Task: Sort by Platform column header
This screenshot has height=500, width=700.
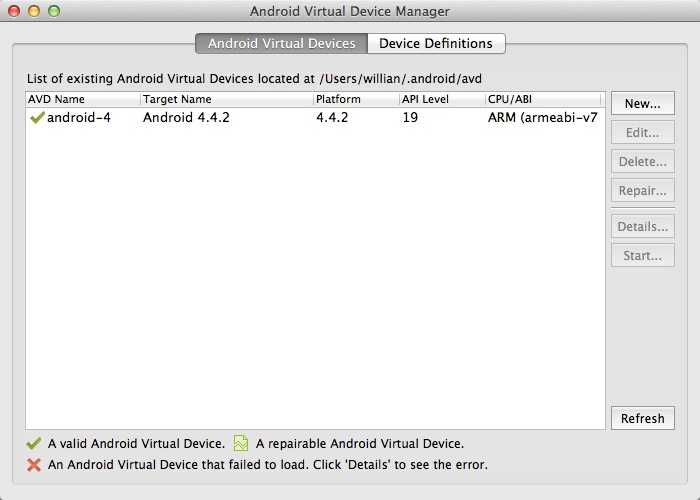Action: coord(356,99)
